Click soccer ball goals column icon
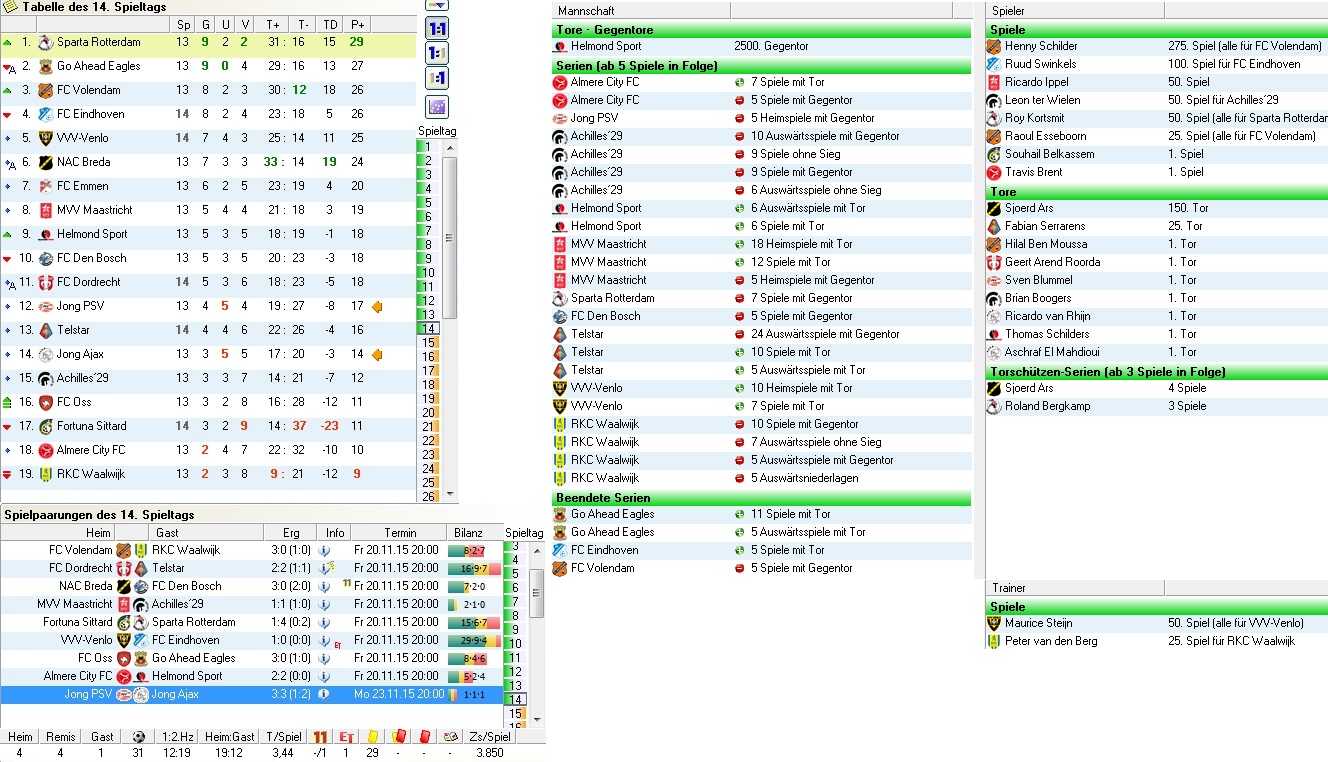This screenshot has height=762, width=1328. (x=138, y=737)
